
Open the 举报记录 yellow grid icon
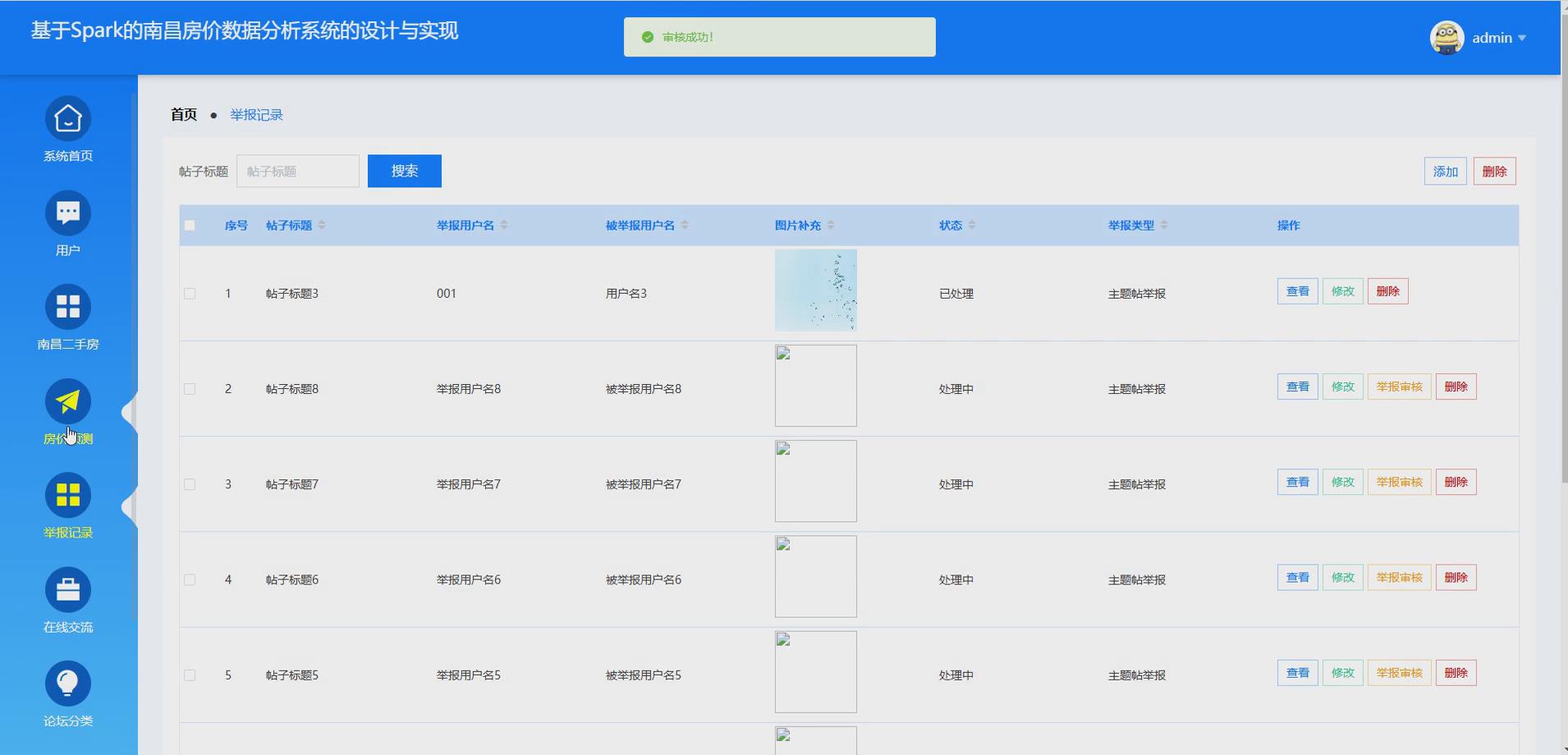click(68, 496)
